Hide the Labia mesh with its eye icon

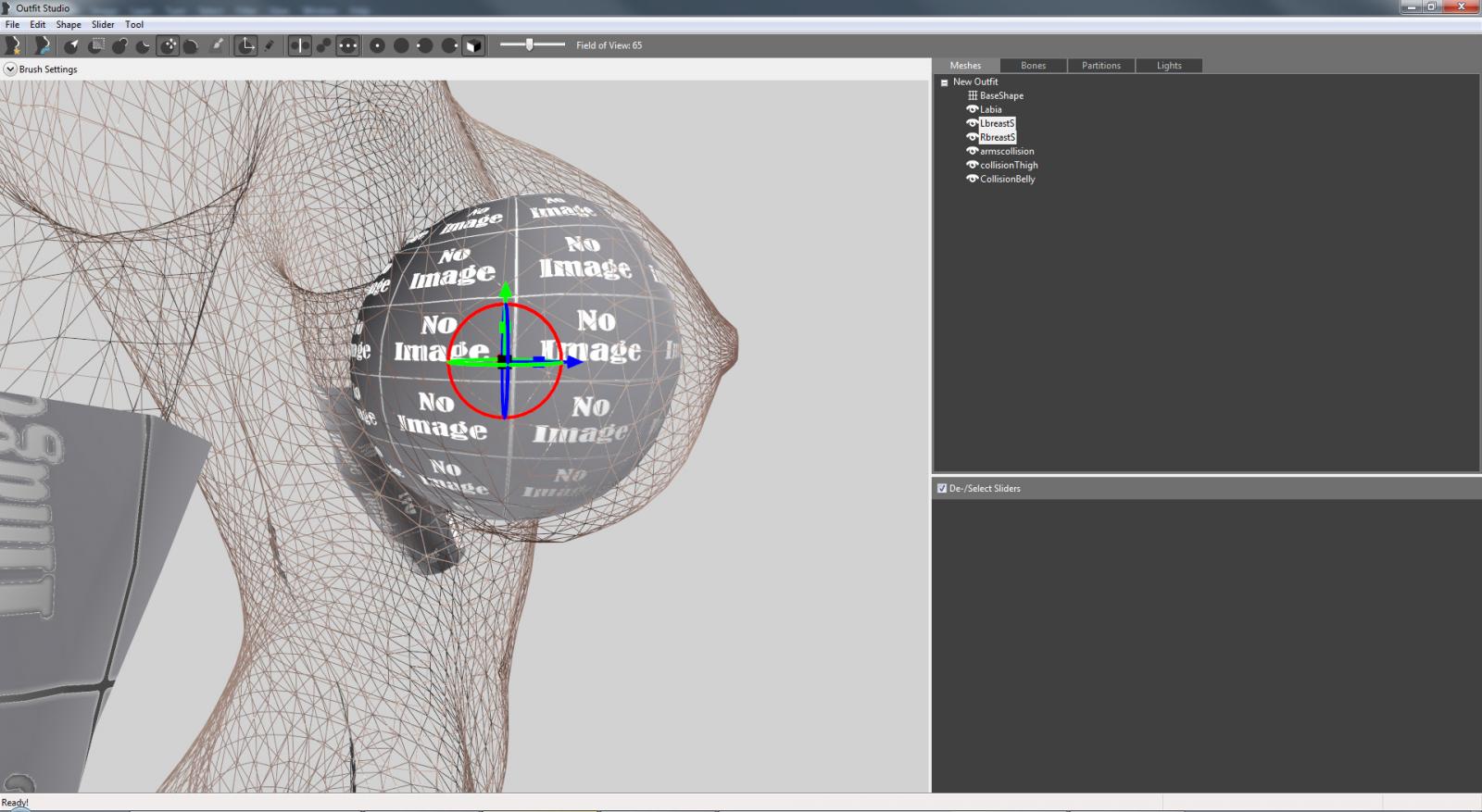point(973,109)
